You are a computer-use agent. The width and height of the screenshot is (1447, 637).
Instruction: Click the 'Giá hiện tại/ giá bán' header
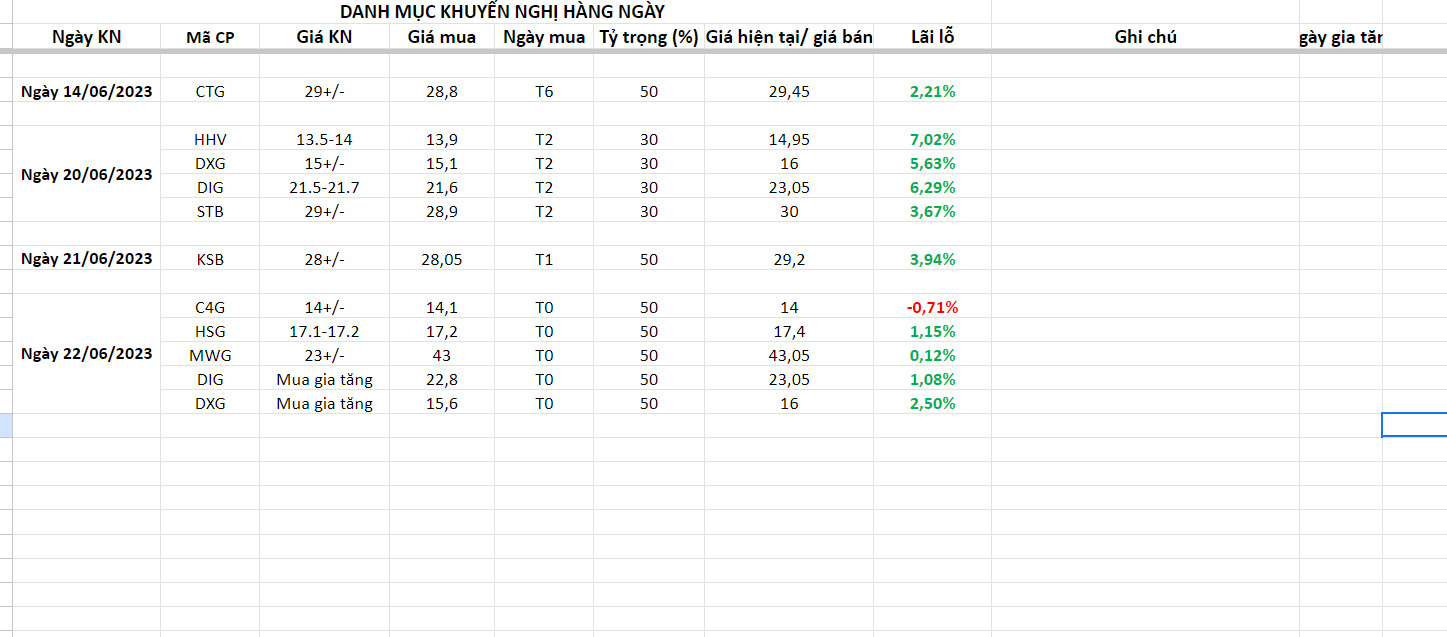click(x=789, y=37)
